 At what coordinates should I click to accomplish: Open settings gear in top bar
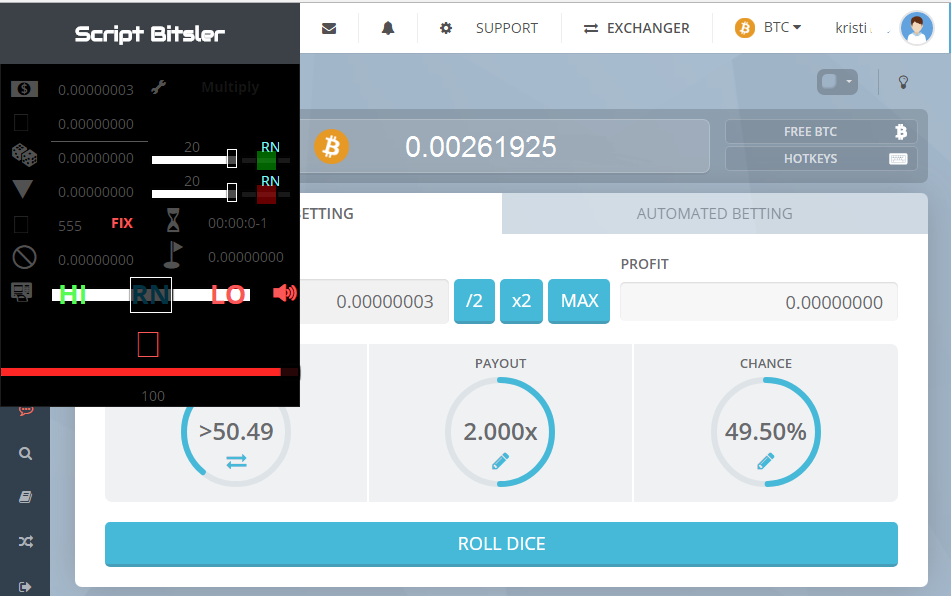[x=446, y=28]
